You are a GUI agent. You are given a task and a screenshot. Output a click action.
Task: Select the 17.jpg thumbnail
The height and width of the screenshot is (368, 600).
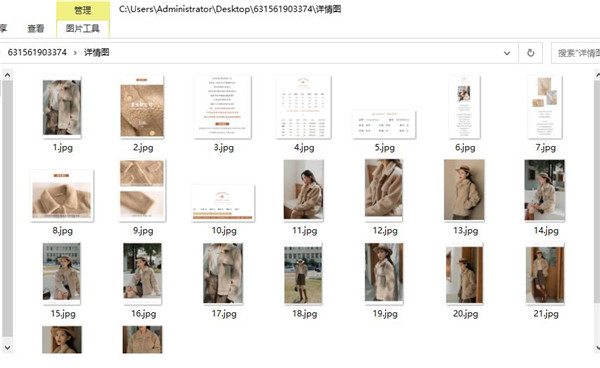pos(223,274)
